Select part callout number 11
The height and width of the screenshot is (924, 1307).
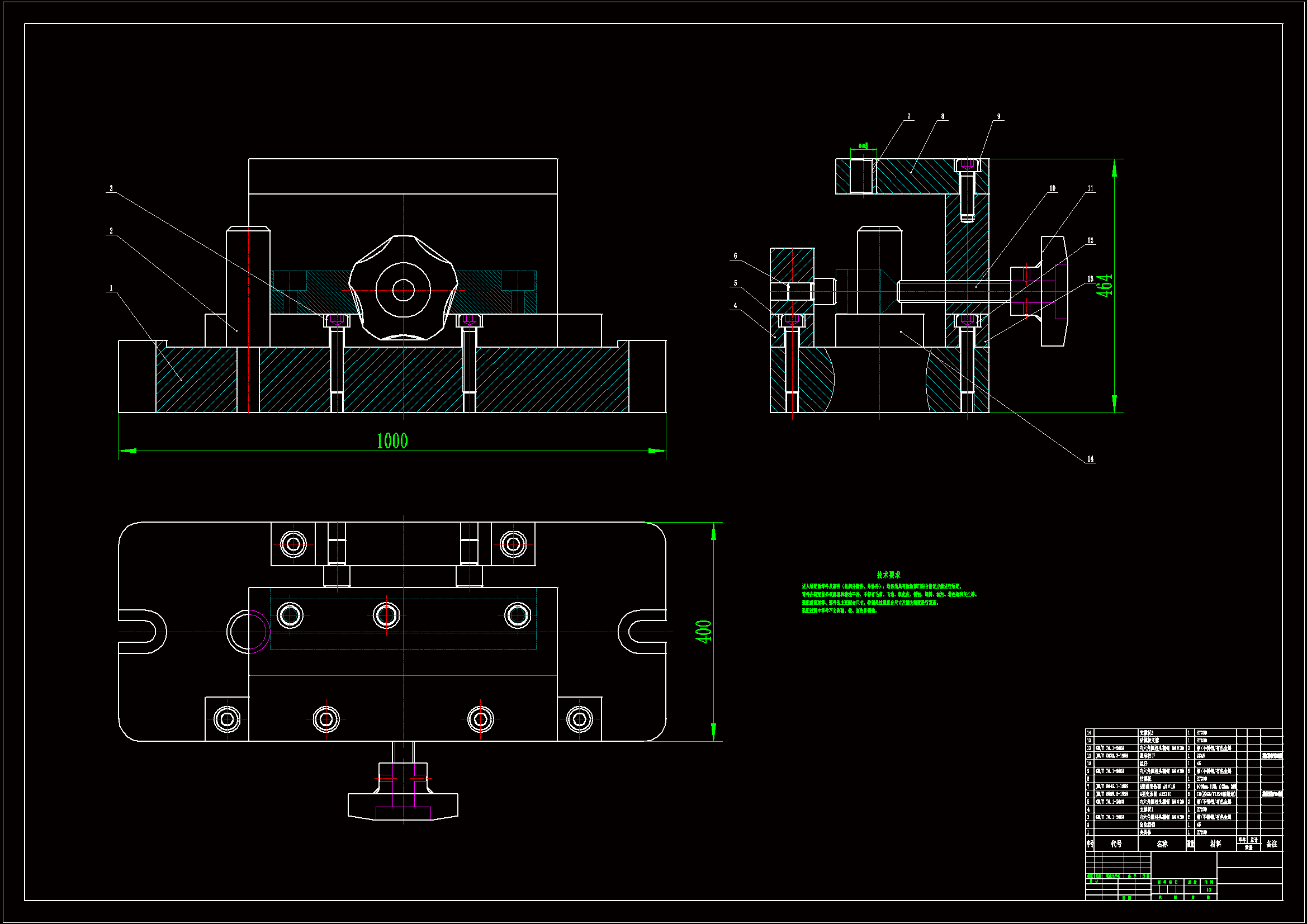click(x=1091, y=188)
